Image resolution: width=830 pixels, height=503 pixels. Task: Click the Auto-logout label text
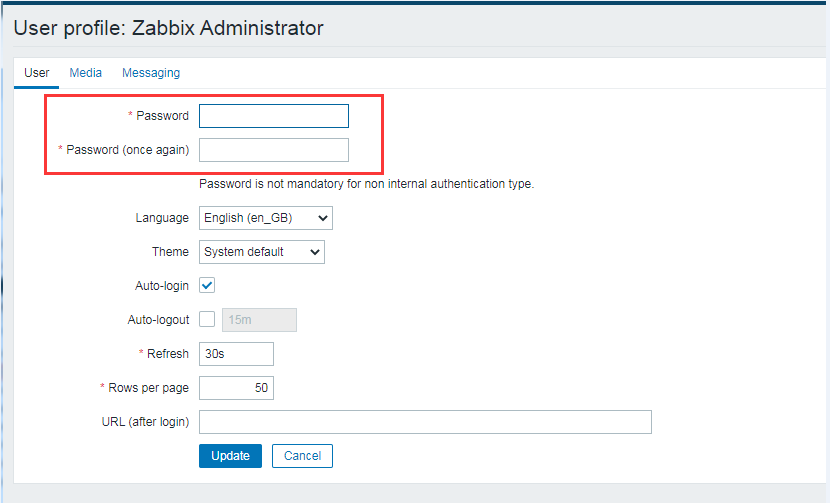pos(159,320)
